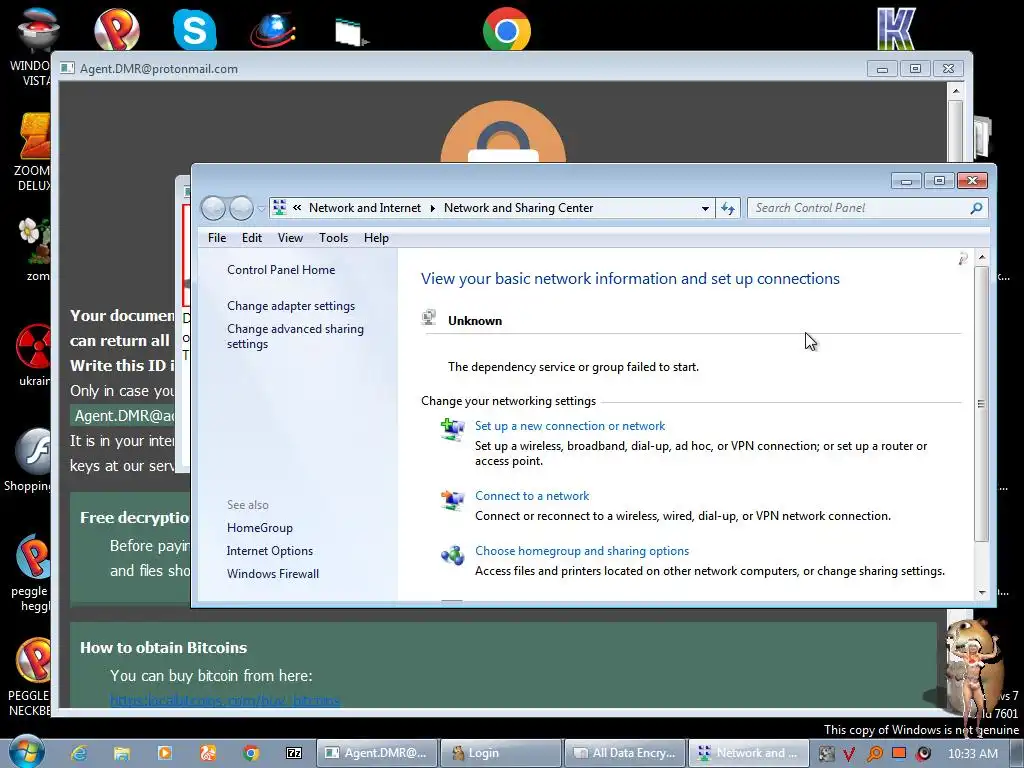Launch Chrome from the taskbar
The width and height of the screenshot is (1024, 768).
point(251,753)
